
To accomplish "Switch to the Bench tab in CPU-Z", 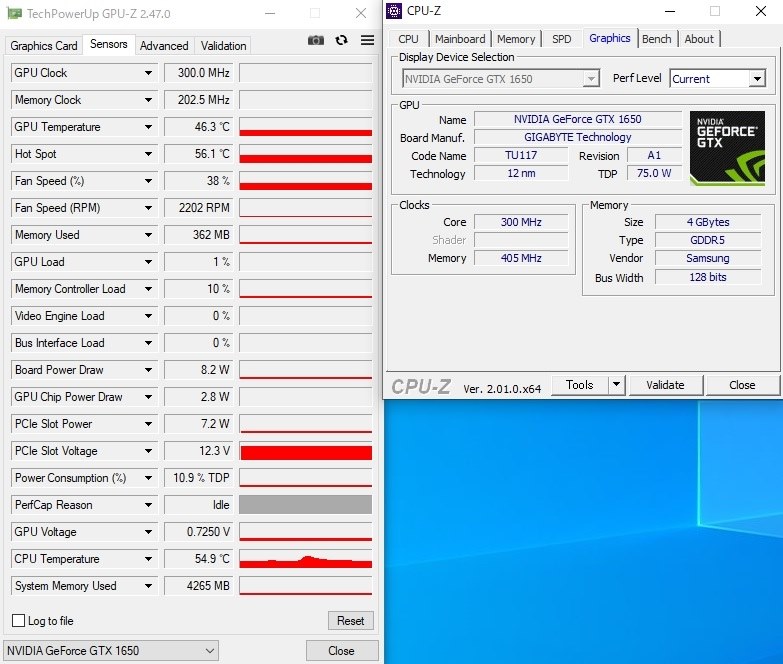I will [x=657, y=39].
